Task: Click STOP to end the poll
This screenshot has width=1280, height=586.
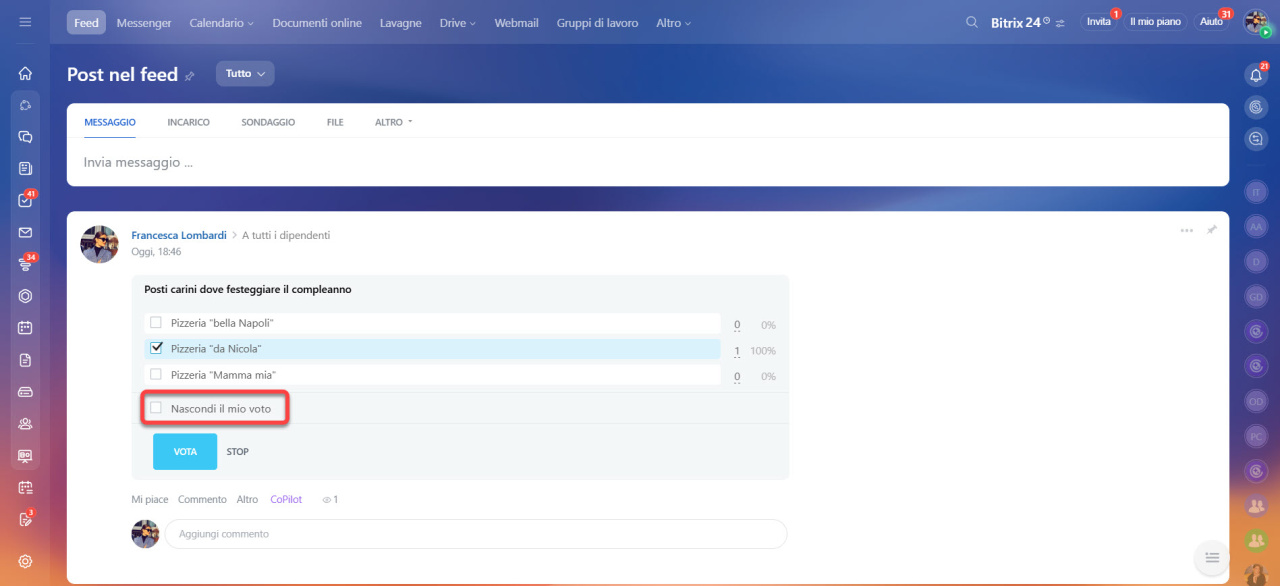Action: pyautogui.click(x=238, y=452)
